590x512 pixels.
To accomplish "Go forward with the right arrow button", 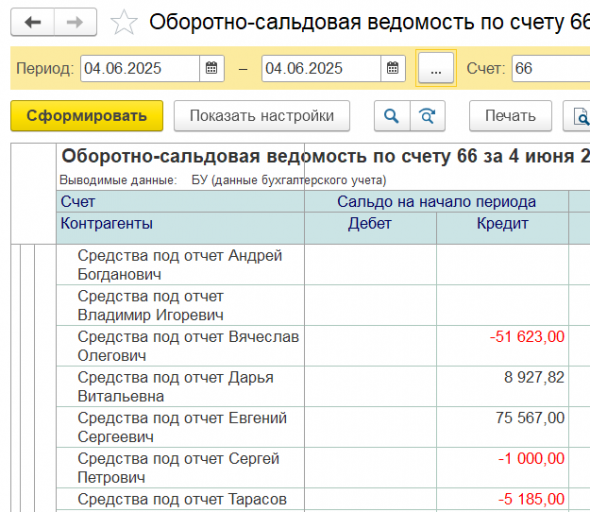I will pyautogui.click(x=75, y=23).
